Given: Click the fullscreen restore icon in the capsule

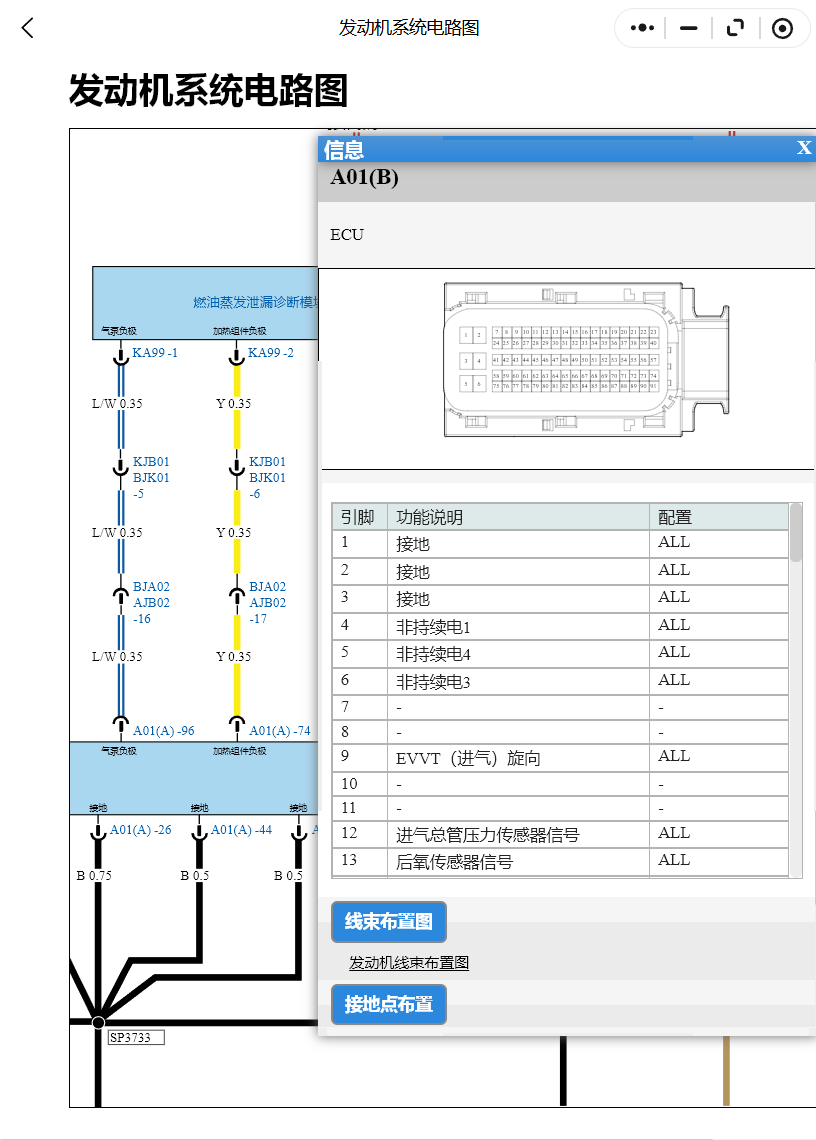Looking at the screenshot, I should pyautogui.click(x=734, y=28).
